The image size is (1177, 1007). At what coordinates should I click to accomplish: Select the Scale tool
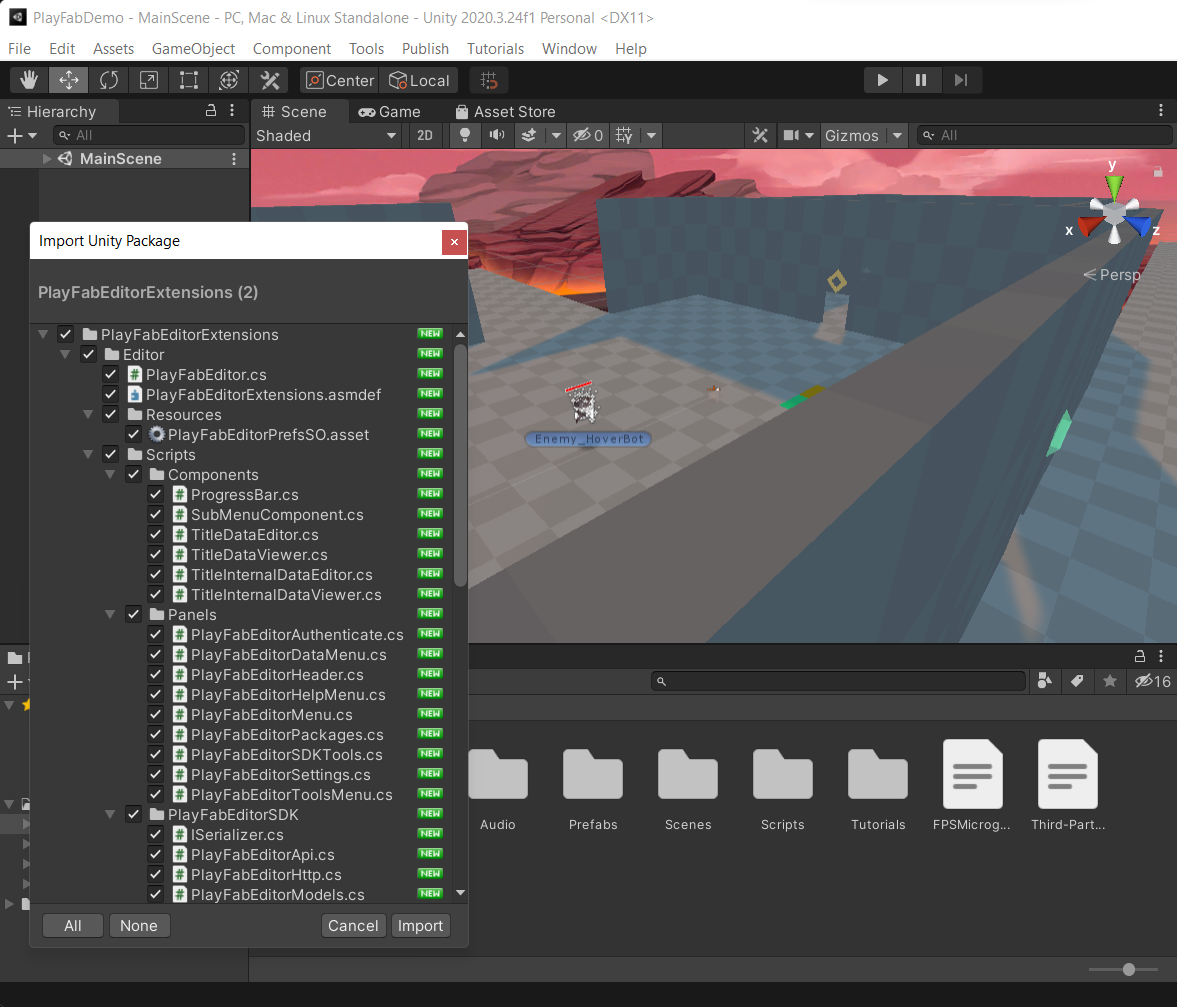pyautogui.click(x=149, y=80)
